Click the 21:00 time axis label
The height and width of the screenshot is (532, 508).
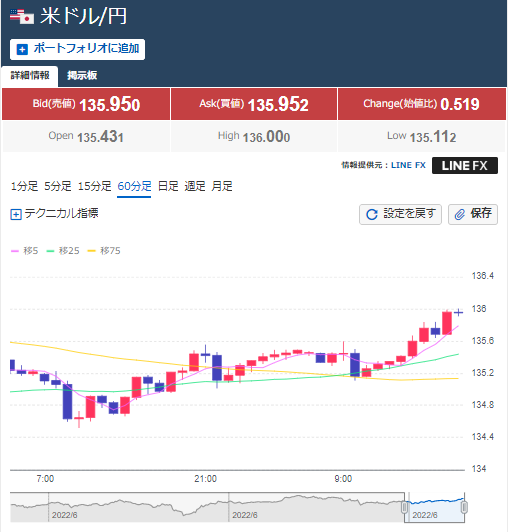pyautogui.click(x=205, y=479)
